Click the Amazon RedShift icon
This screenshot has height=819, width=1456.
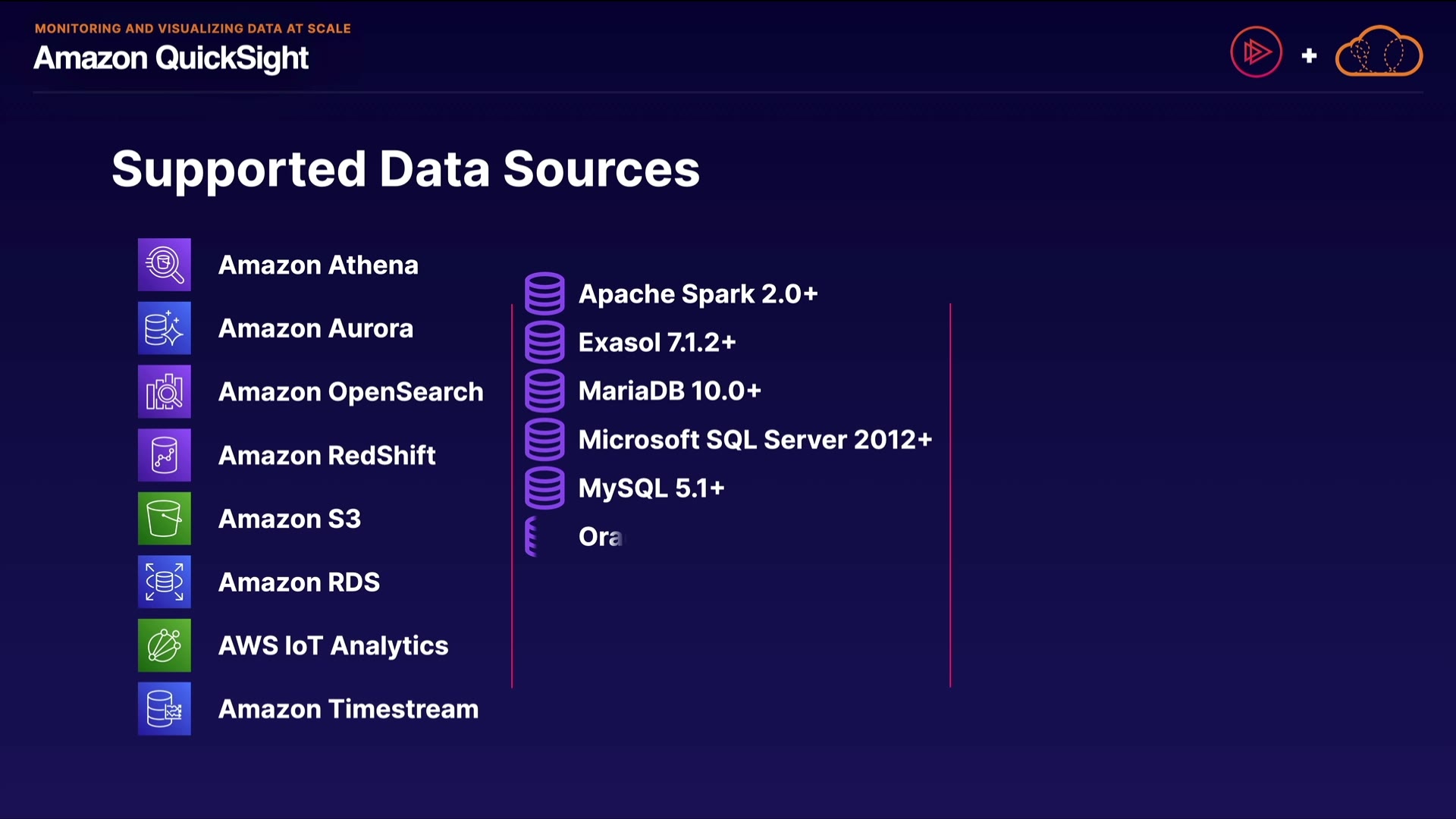coord(164,455)
